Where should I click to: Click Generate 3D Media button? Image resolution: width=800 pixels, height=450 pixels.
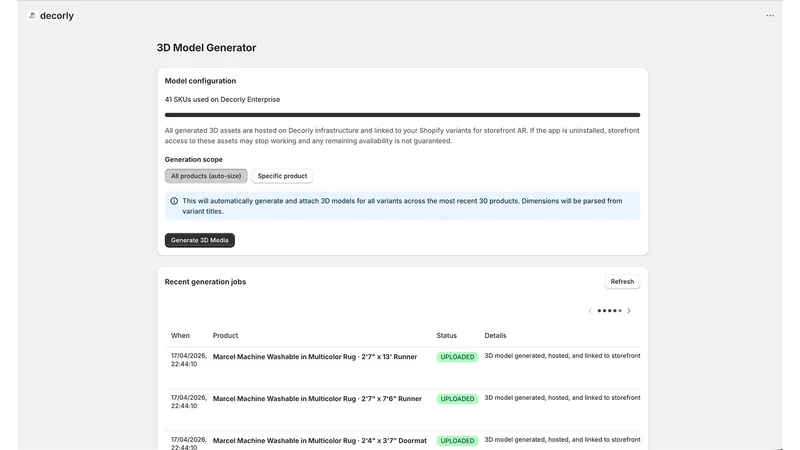pos(199,240)
